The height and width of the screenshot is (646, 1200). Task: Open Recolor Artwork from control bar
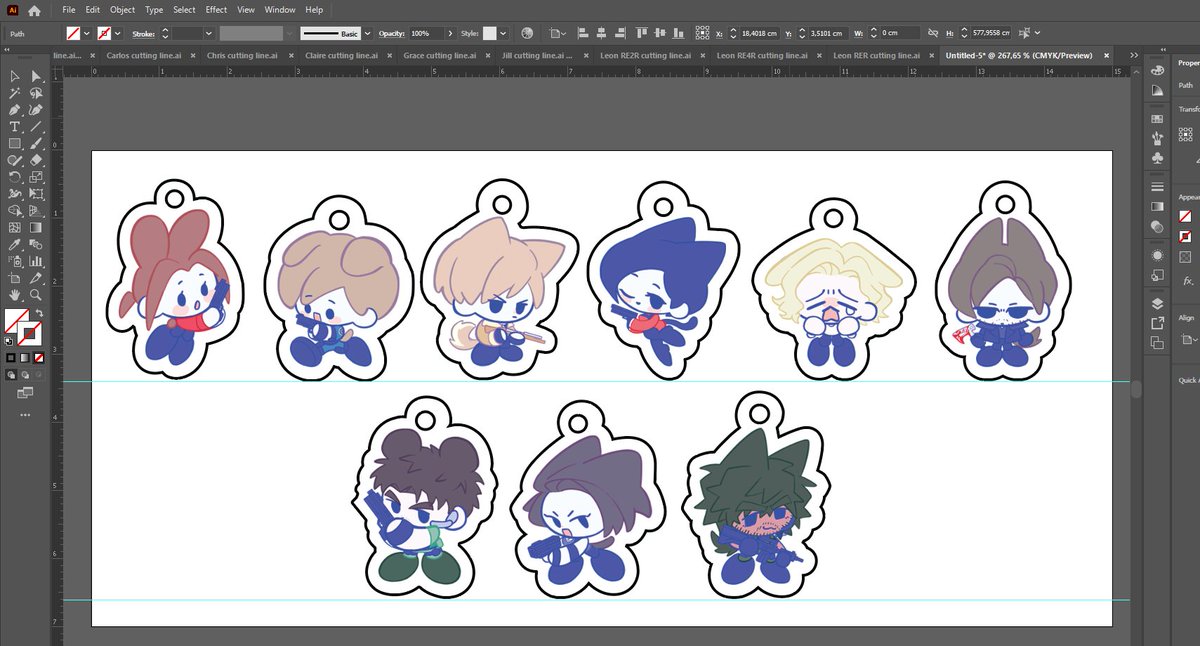[x=527, y=33]
